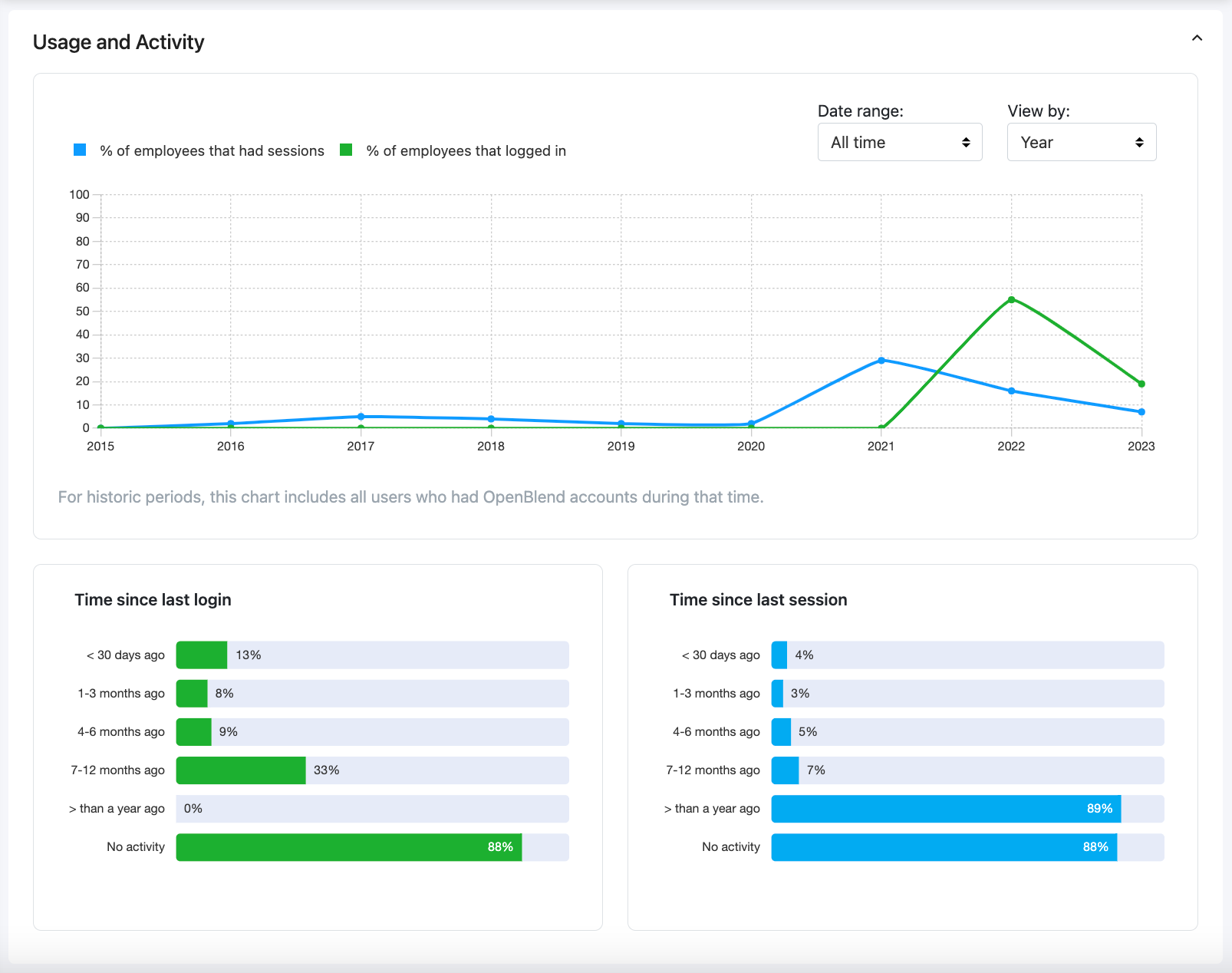Toggle the green logged in legend swatch
Viewport: 1232px width, 973px height.
point(346,150)
